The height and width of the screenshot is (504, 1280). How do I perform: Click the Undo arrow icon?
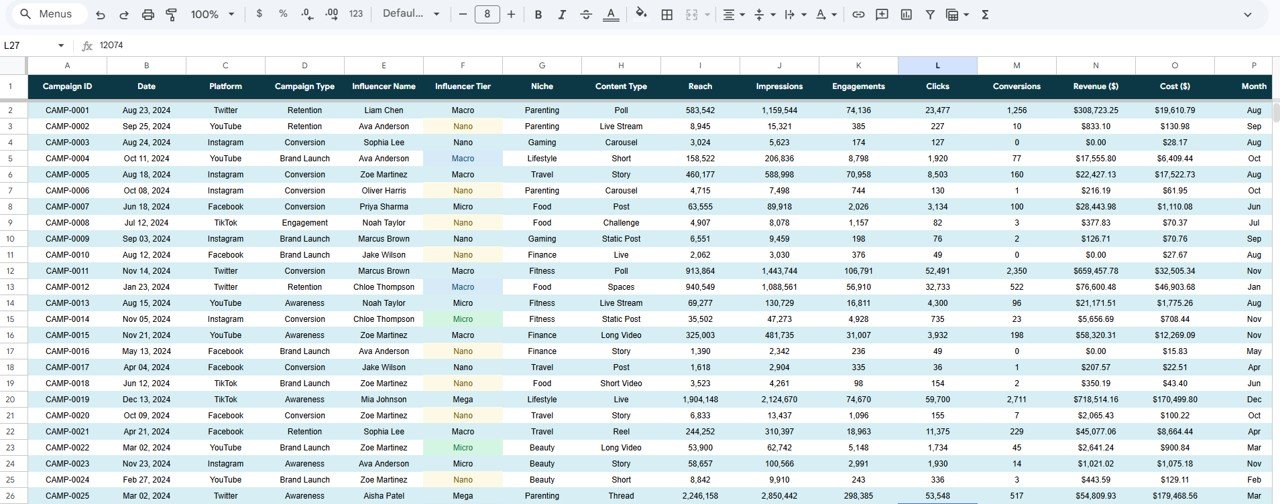[100, 15]
